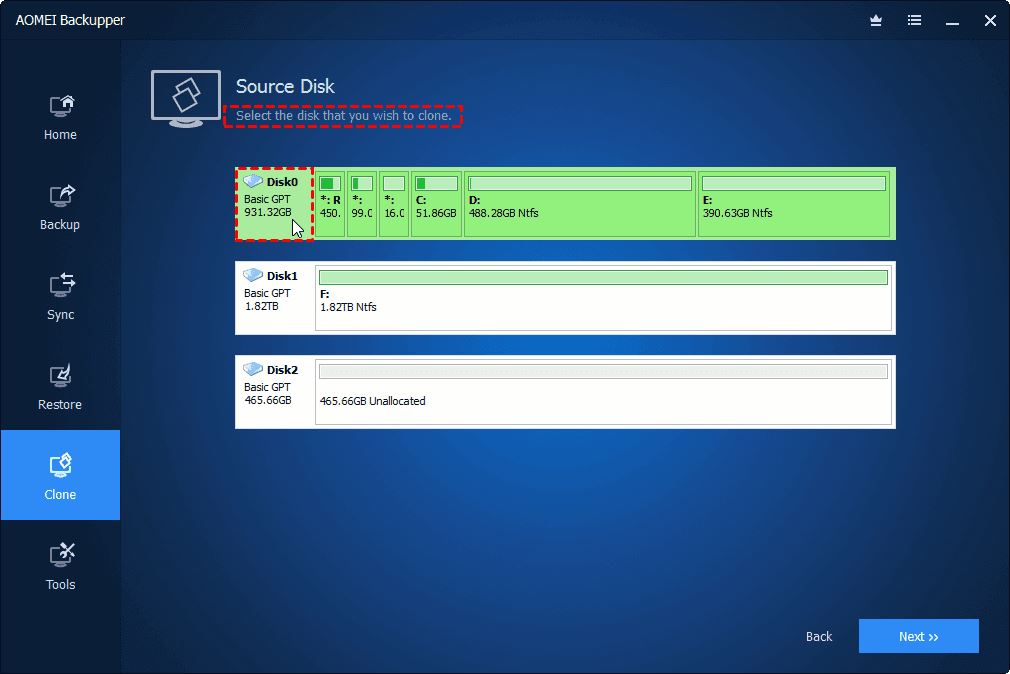Viewport: 1010px width, 674px height.
Task: Select the Clone sidebar tab
Action: coord(60,475)
